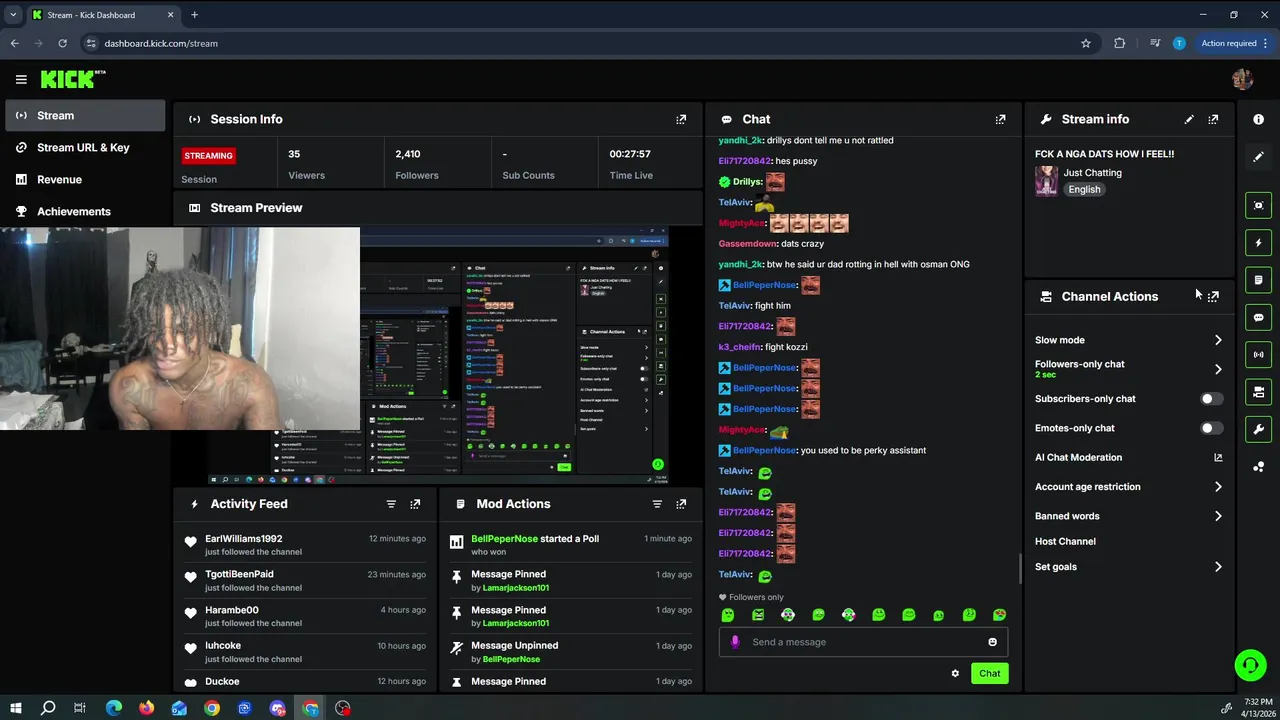Insert the first green Kick emote

click(x=728, y=615)
